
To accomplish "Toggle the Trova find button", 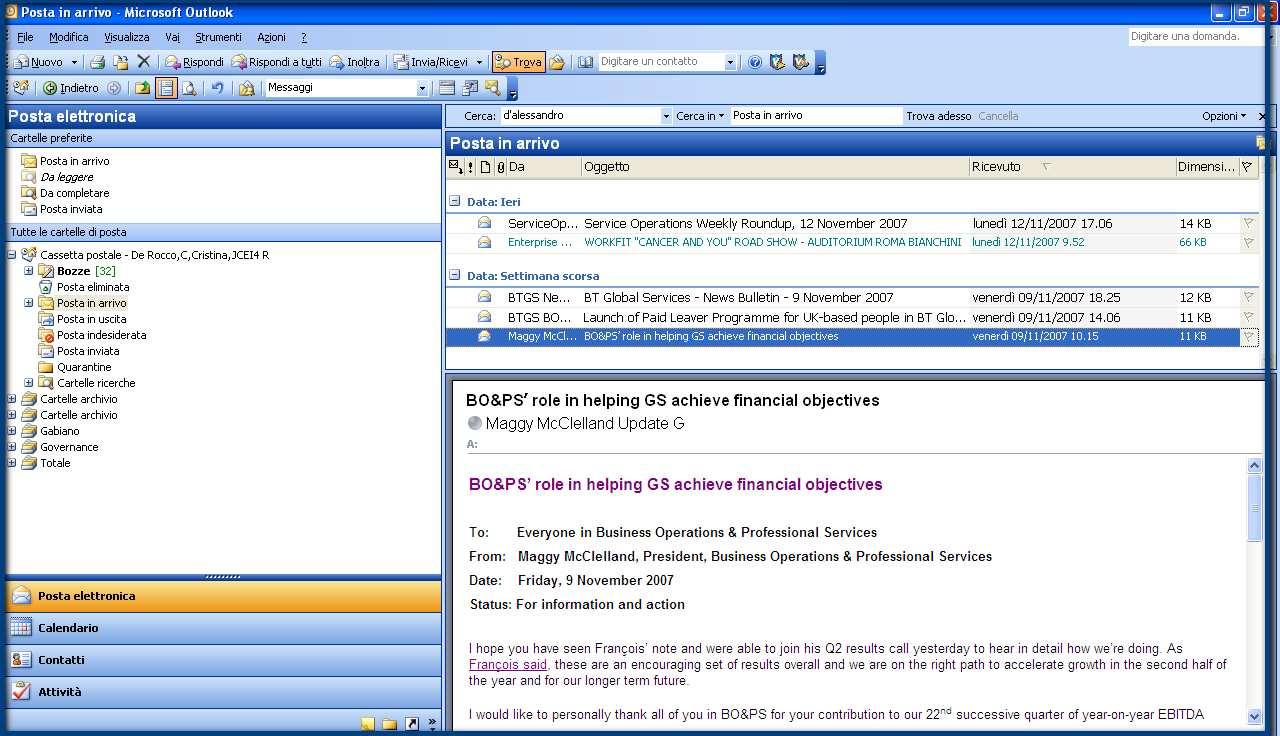I will (x=518, y=62).
